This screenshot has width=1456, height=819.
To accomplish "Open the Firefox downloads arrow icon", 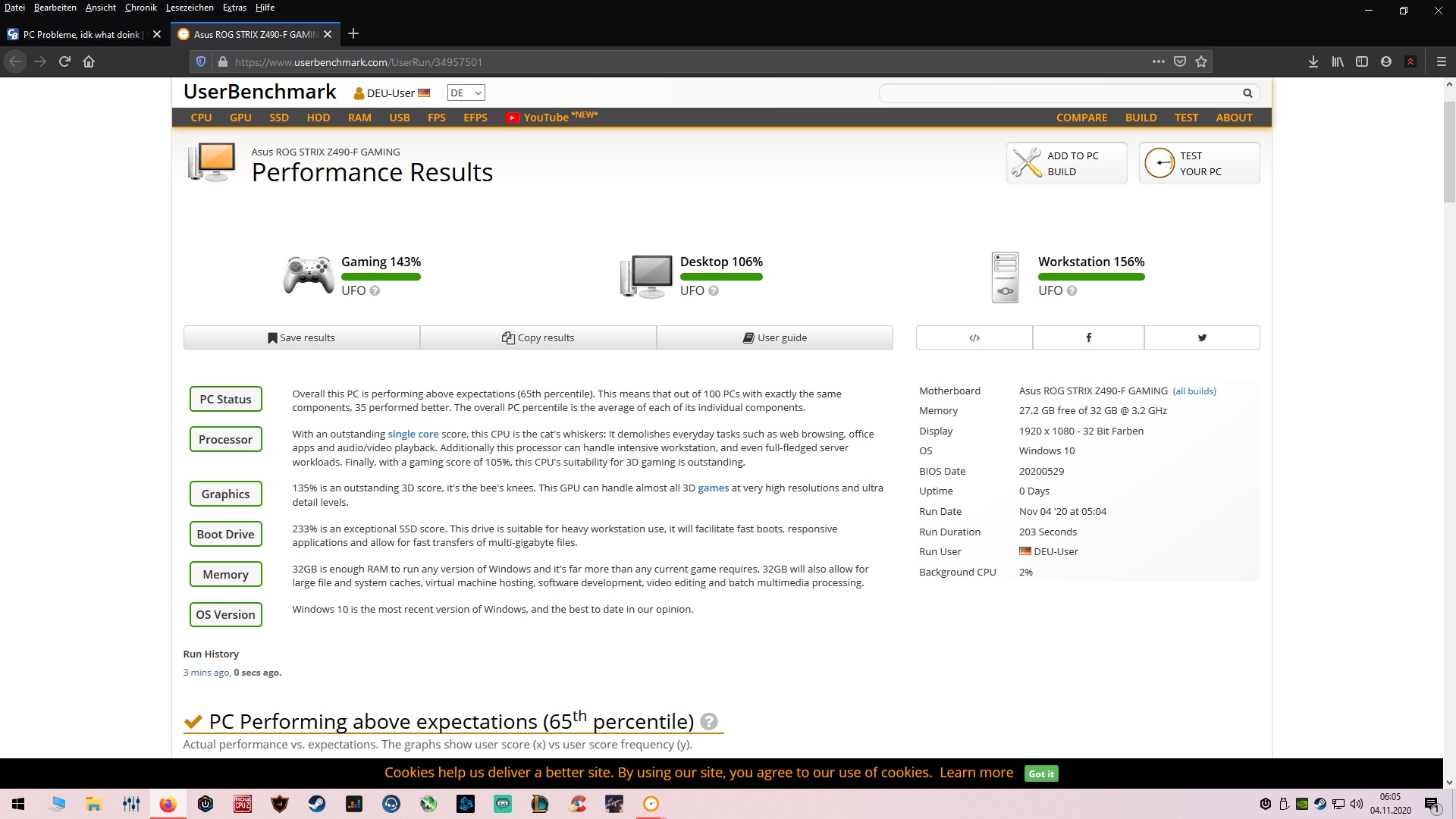I will (1313, 62).
